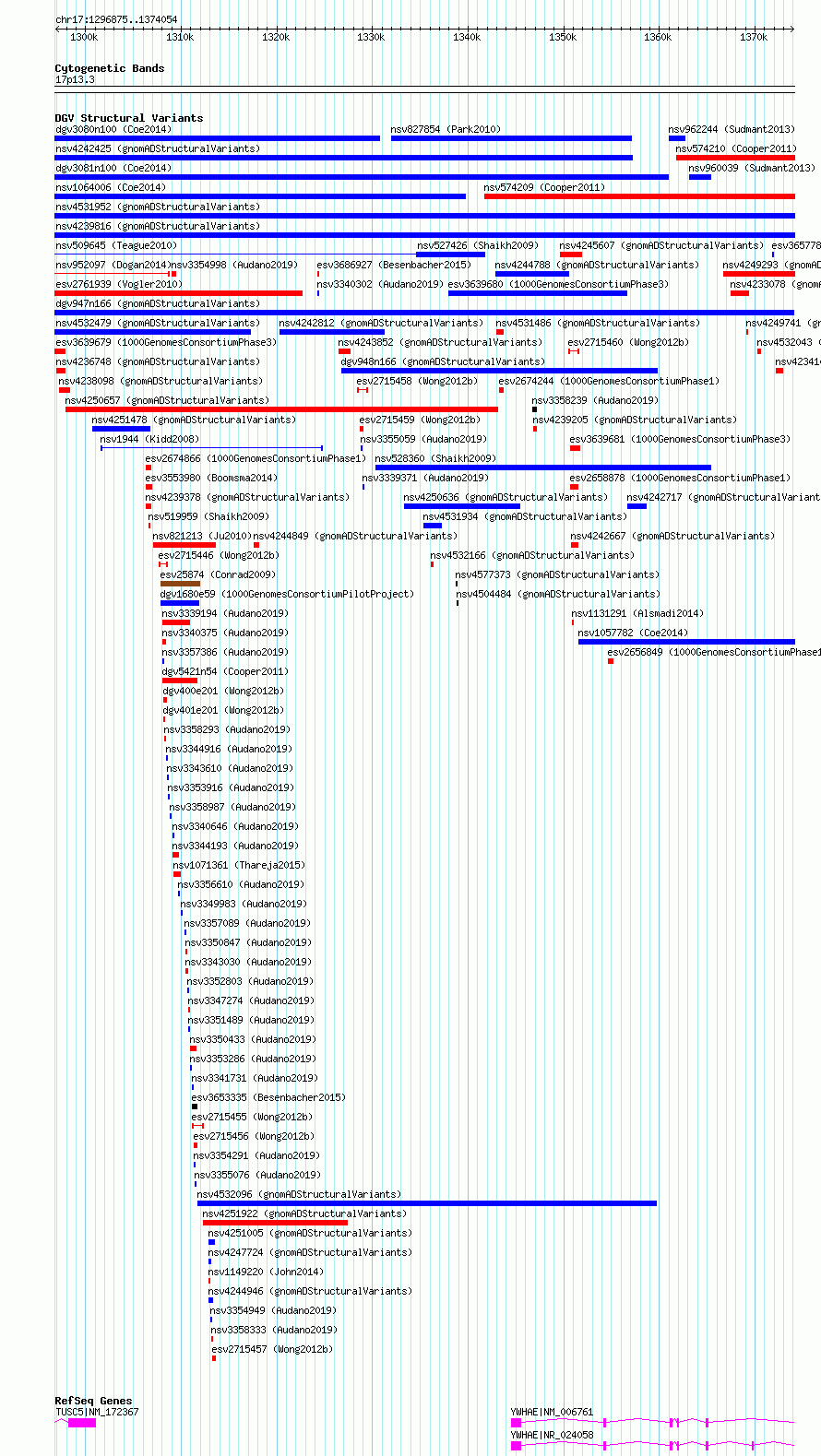Select nsv1149220 (John2014) label
821x1456 pixels.
(266, 1272)
